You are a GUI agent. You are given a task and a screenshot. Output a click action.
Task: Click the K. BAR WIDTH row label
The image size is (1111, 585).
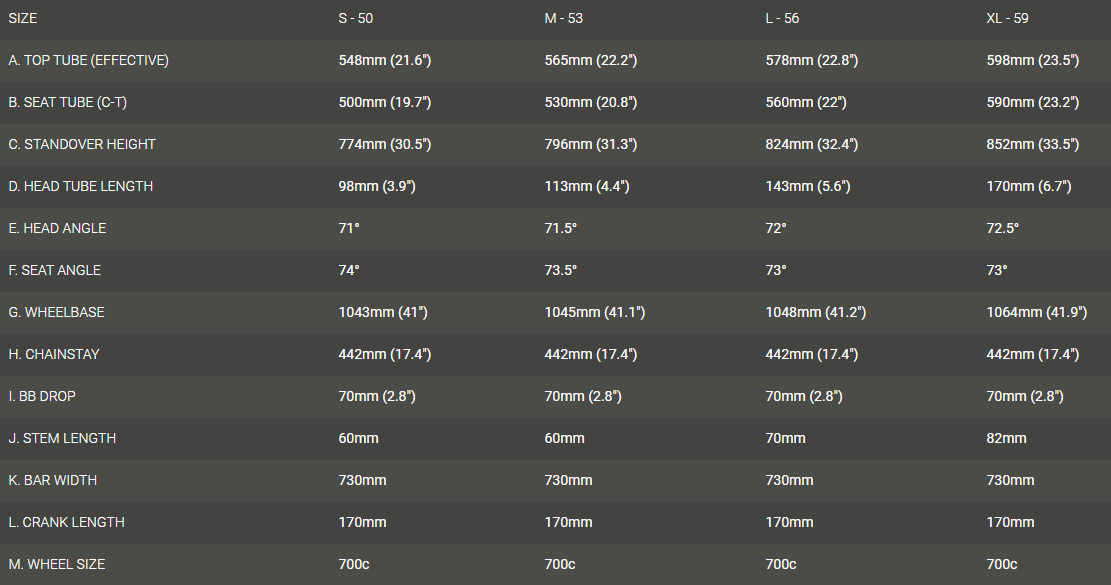tap(53, 480)
